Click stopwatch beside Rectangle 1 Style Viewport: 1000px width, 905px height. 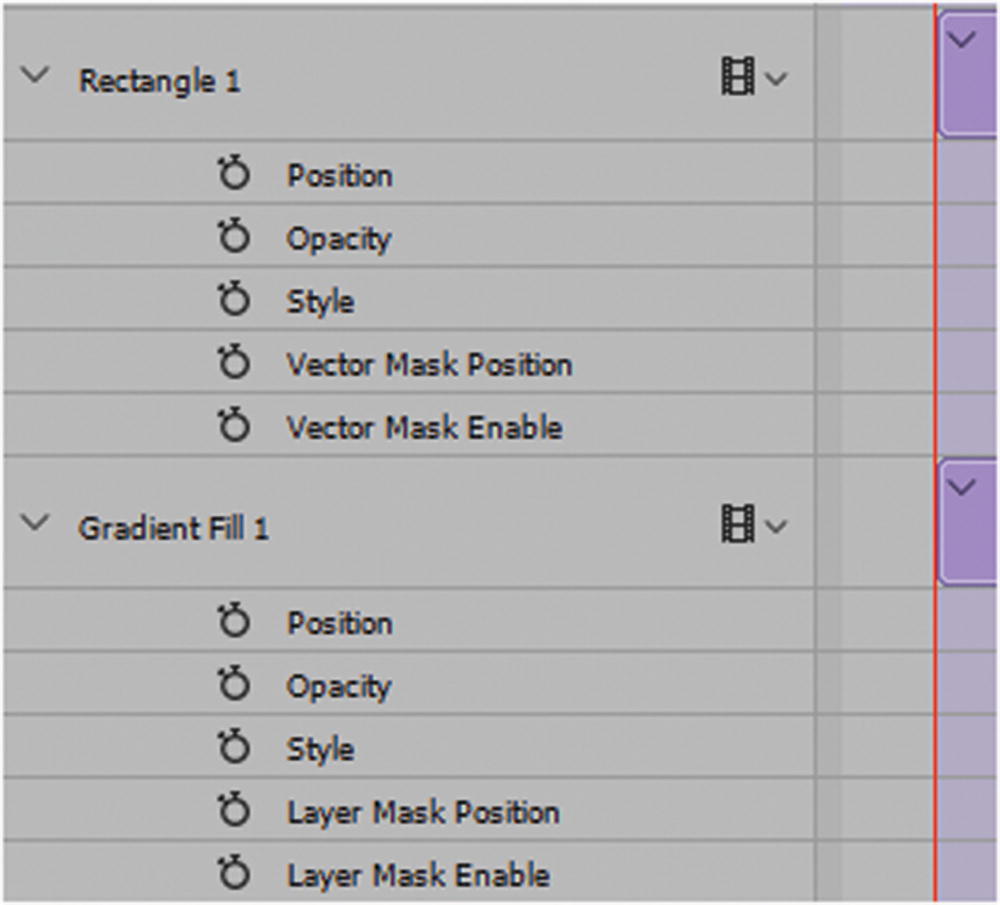pos(233,302)
